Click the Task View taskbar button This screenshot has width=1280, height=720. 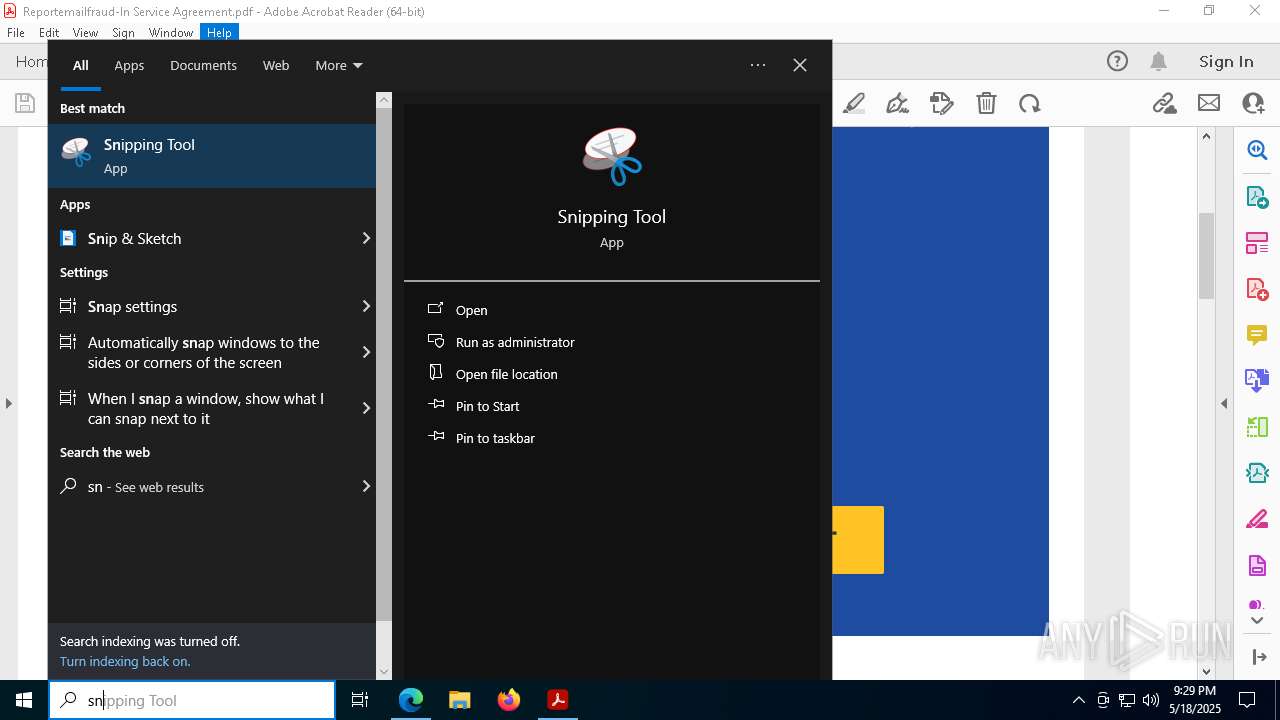click(x=360, y=700)
